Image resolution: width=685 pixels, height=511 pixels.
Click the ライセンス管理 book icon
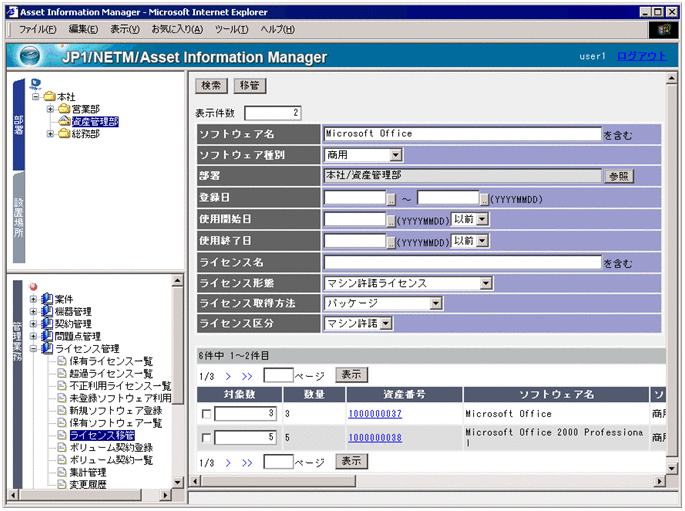(x=47, y=349)
